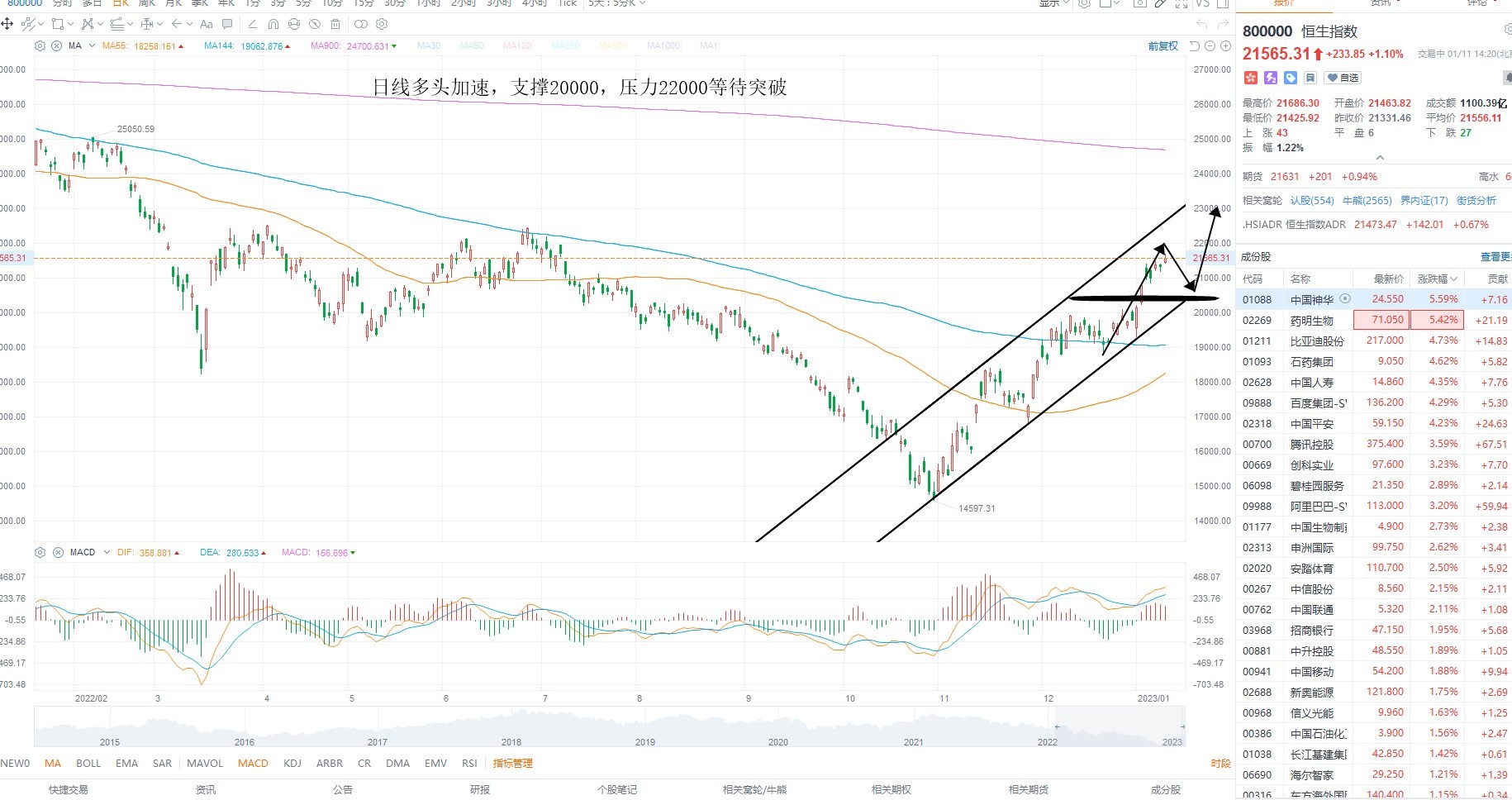This screenshot has width=1512, height=800.
Task: Click the purple lightning quick-trade icon
Action: [1271, 78]
